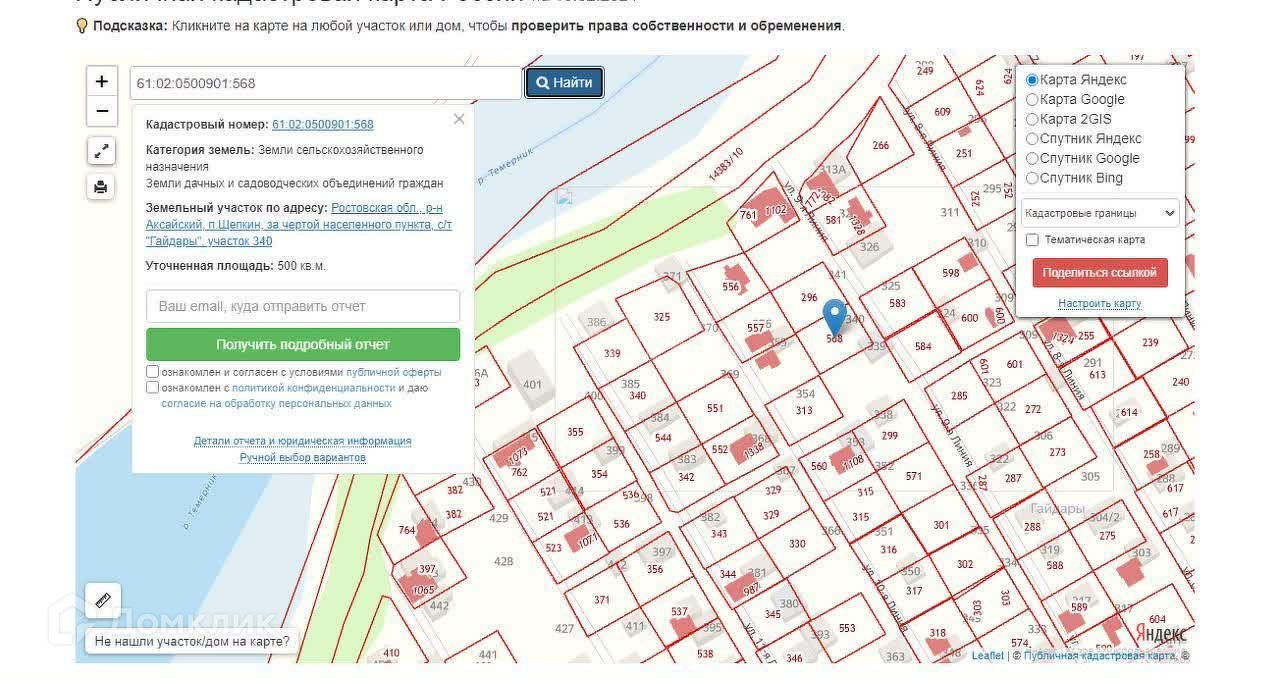Click parcel 584 on the map

click(x=922, y=347)
